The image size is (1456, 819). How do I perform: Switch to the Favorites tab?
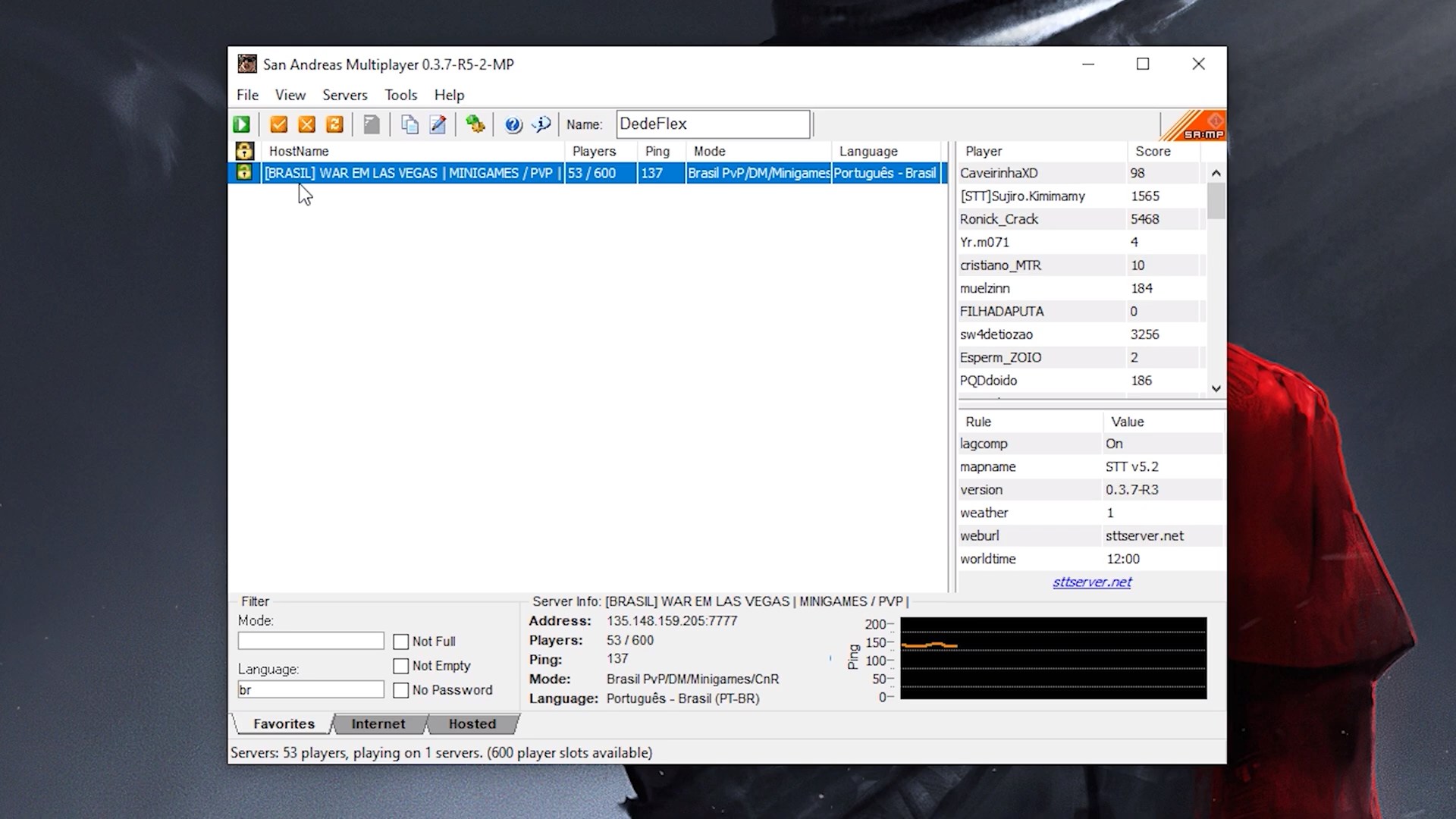click(284, 723)
